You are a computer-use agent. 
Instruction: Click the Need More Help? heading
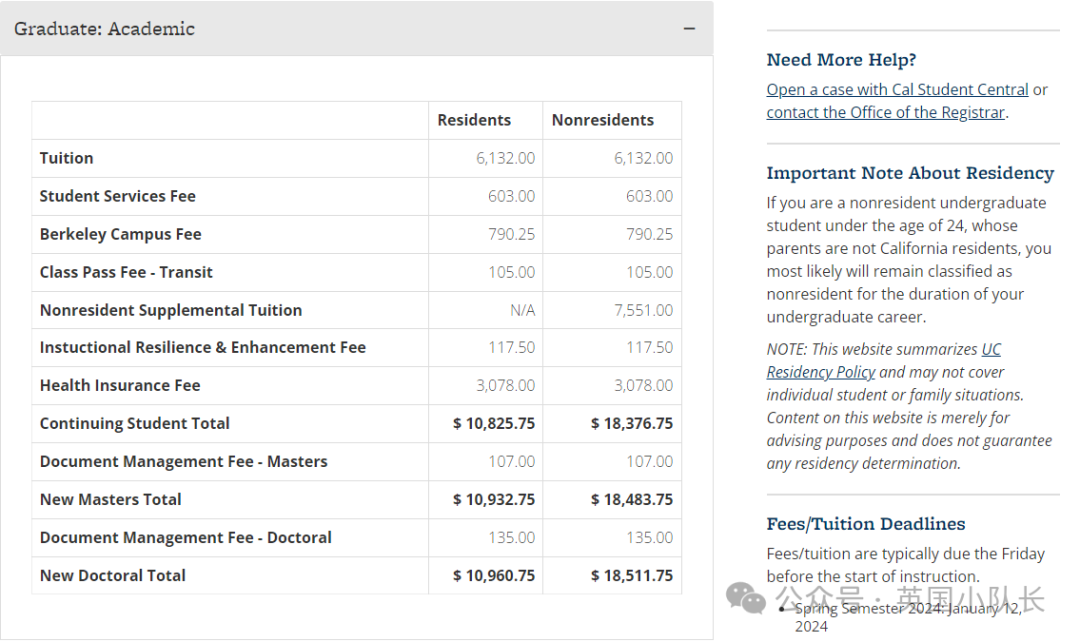tap(841, 60)
